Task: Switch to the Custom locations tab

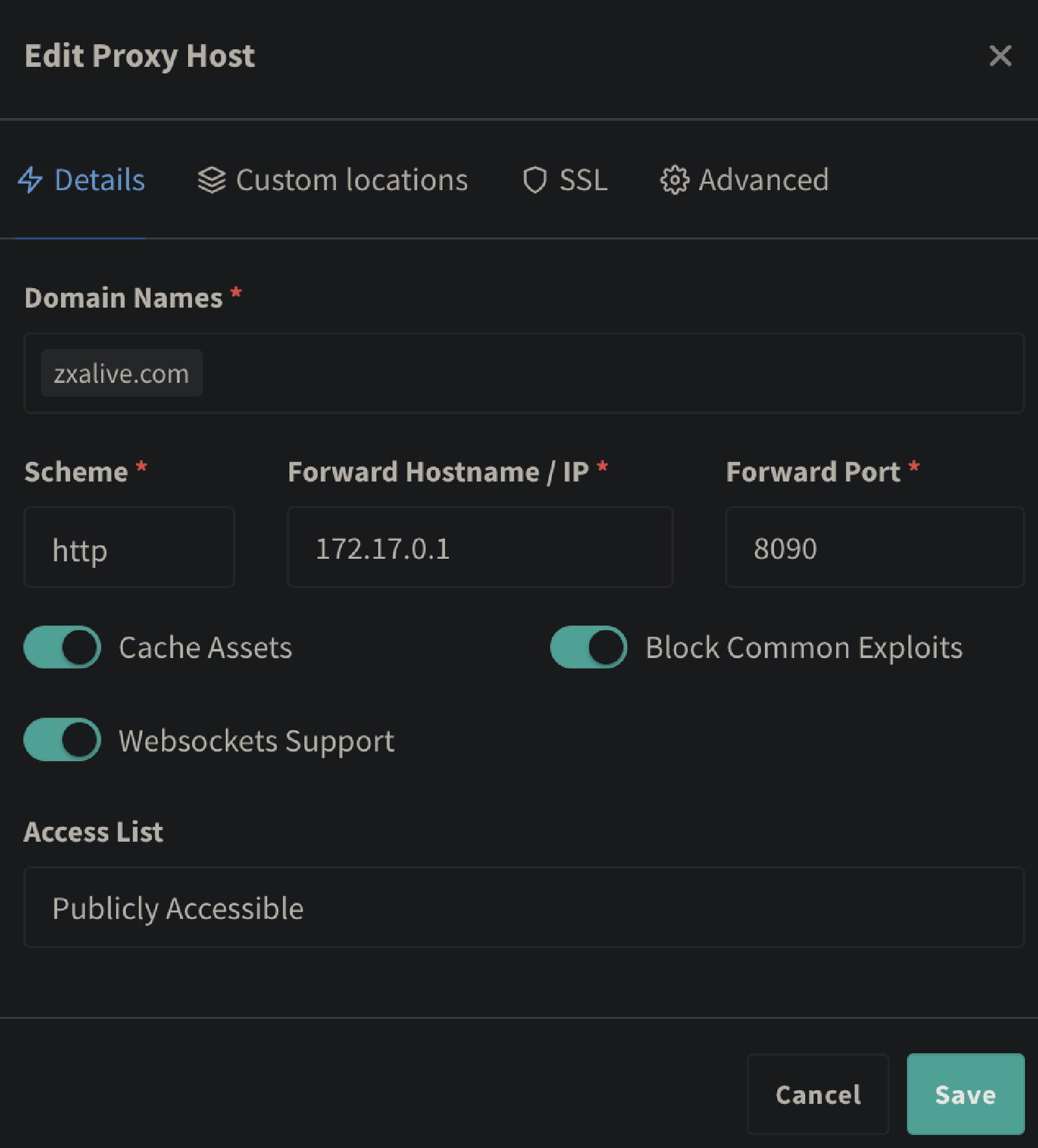Action: (351, 180)
